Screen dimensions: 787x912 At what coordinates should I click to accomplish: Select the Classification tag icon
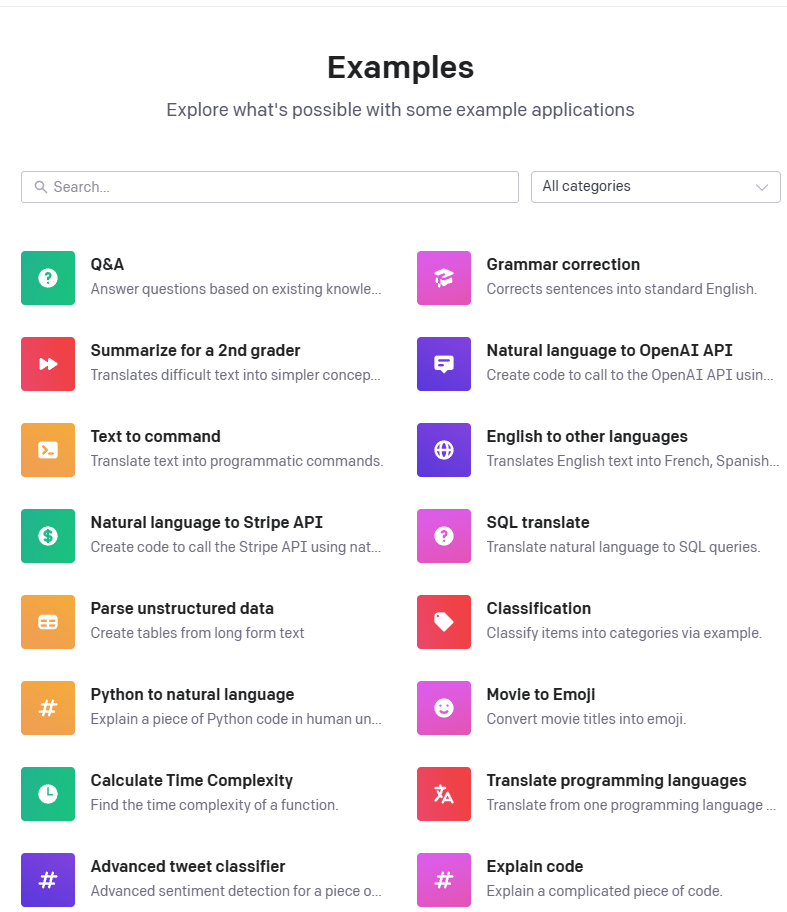click(444, 622)
